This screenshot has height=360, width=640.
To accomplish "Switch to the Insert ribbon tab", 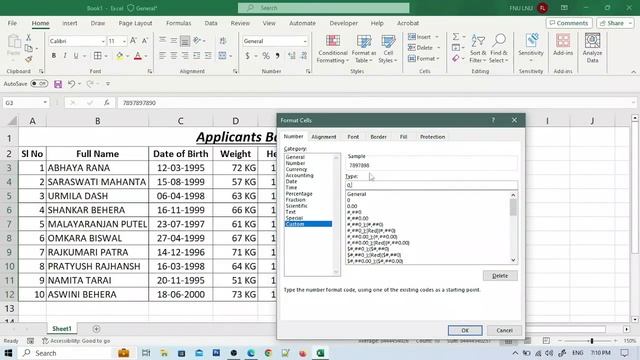I will [70, 23].
